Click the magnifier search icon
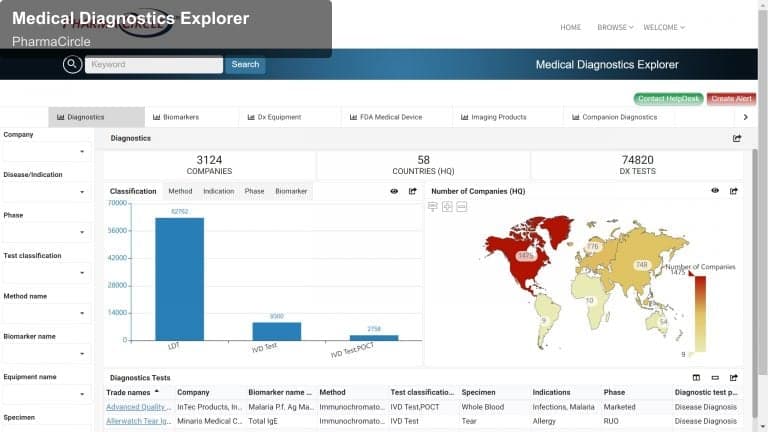The image size is (768, 432). [72, 64]
